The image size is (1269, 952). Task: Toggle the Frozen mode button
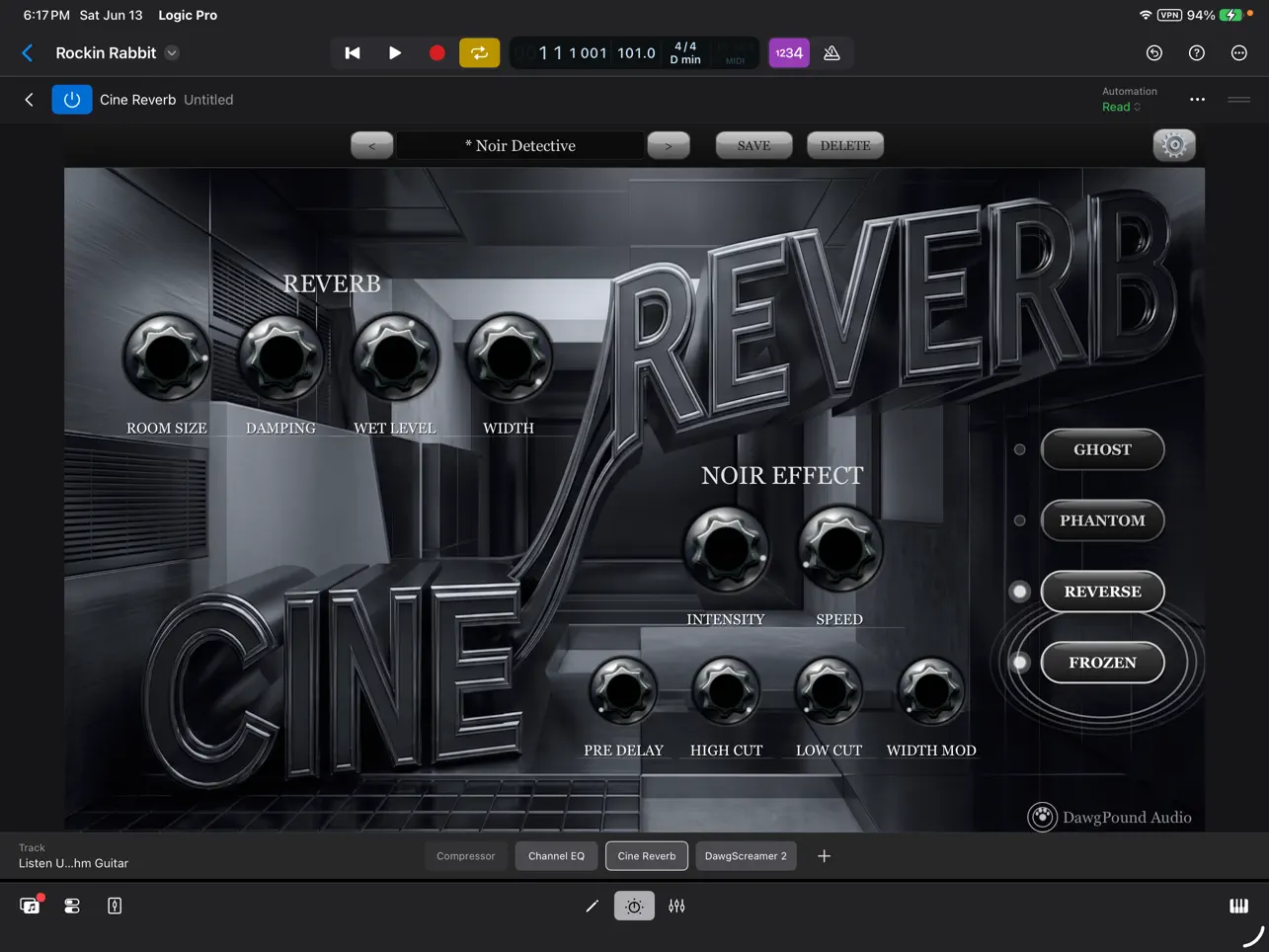1102,663
